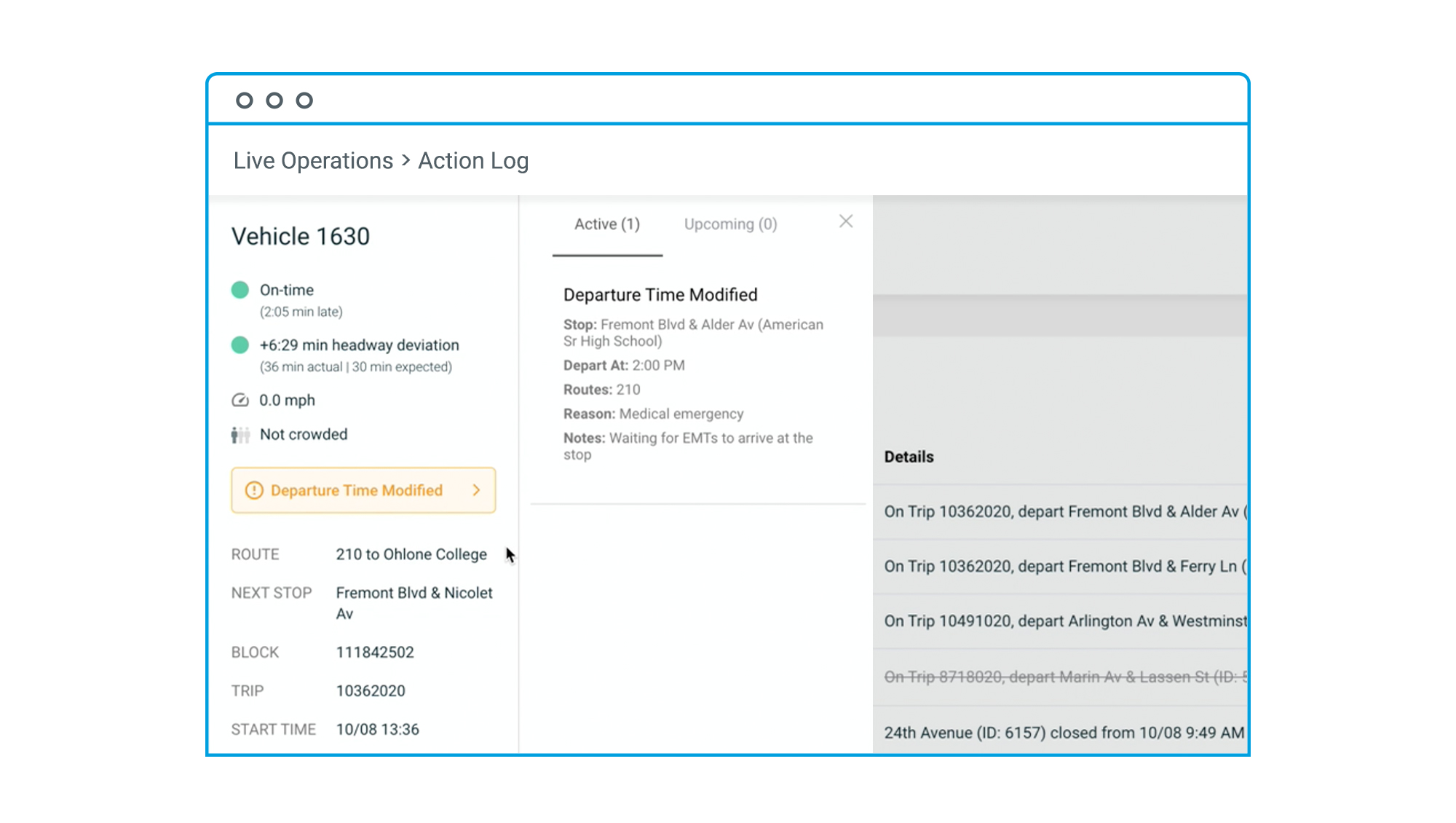Click the crowding people icon
The height and width of the screenshot is (823, 1456).
(240, 435)
